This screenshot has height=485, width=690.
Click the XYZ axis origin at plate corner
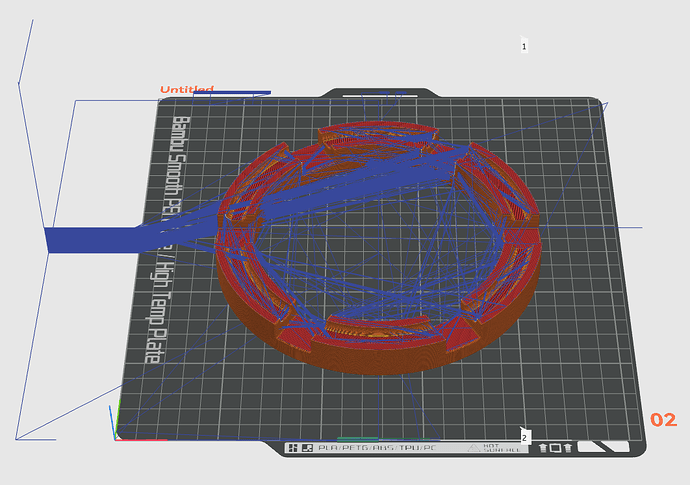point(115,438)
